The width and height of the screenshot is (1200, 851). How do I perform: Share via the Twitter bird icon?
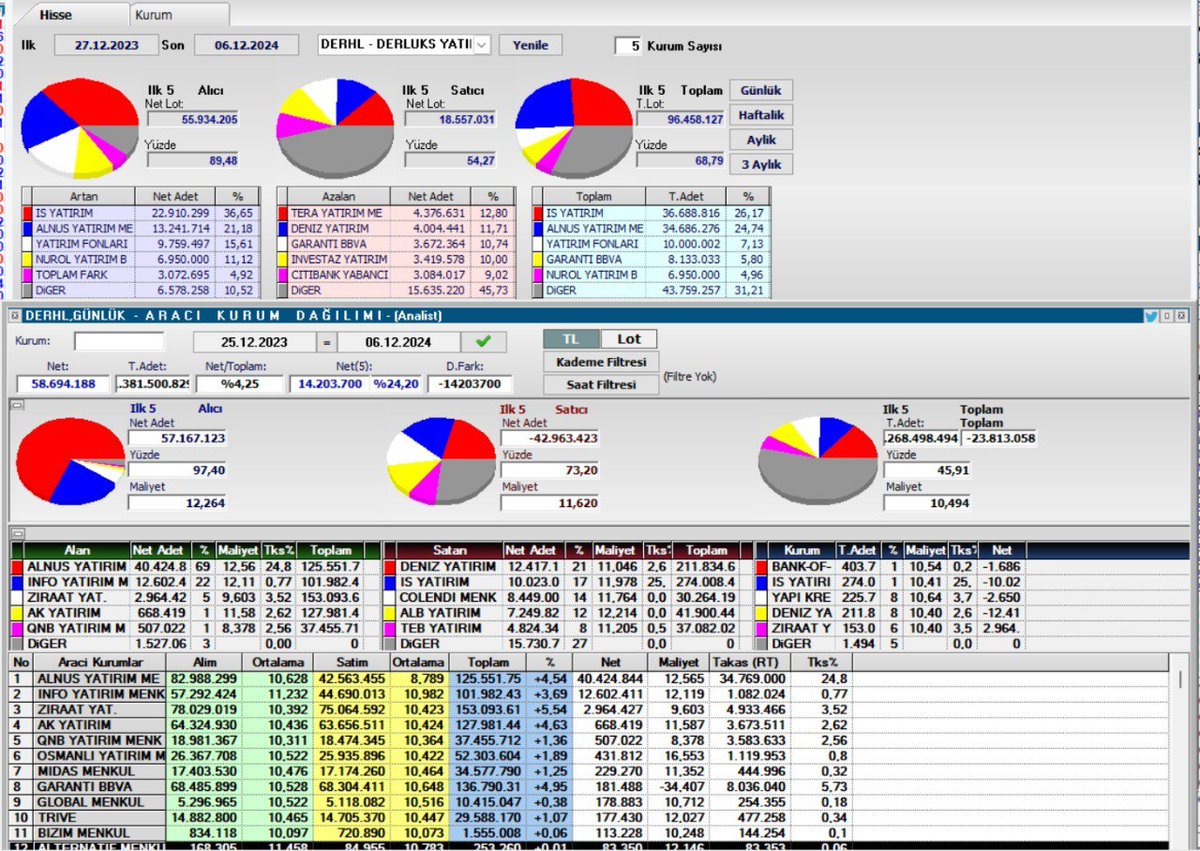tap(1152, 316)
